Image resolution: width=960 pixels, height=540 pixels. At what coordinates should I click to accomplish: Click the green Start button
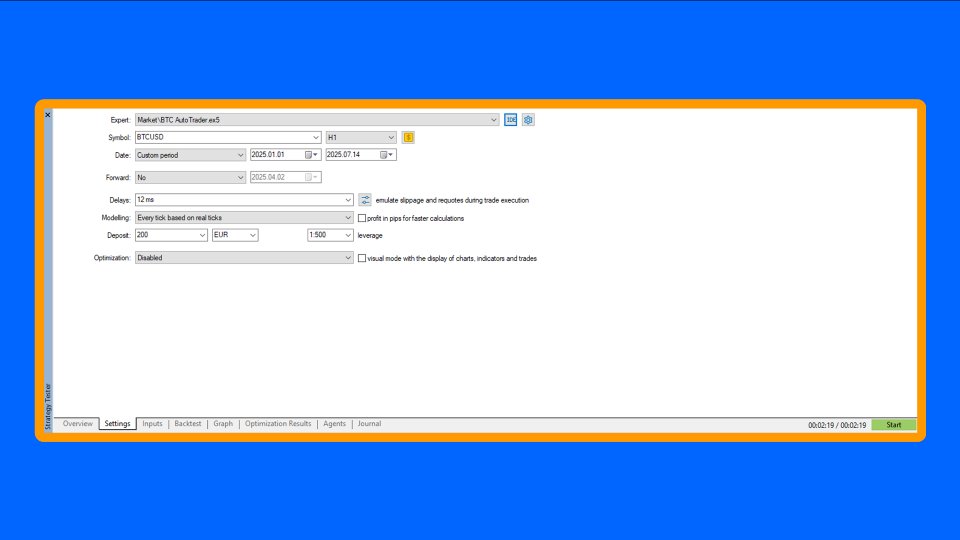point(893,425)
